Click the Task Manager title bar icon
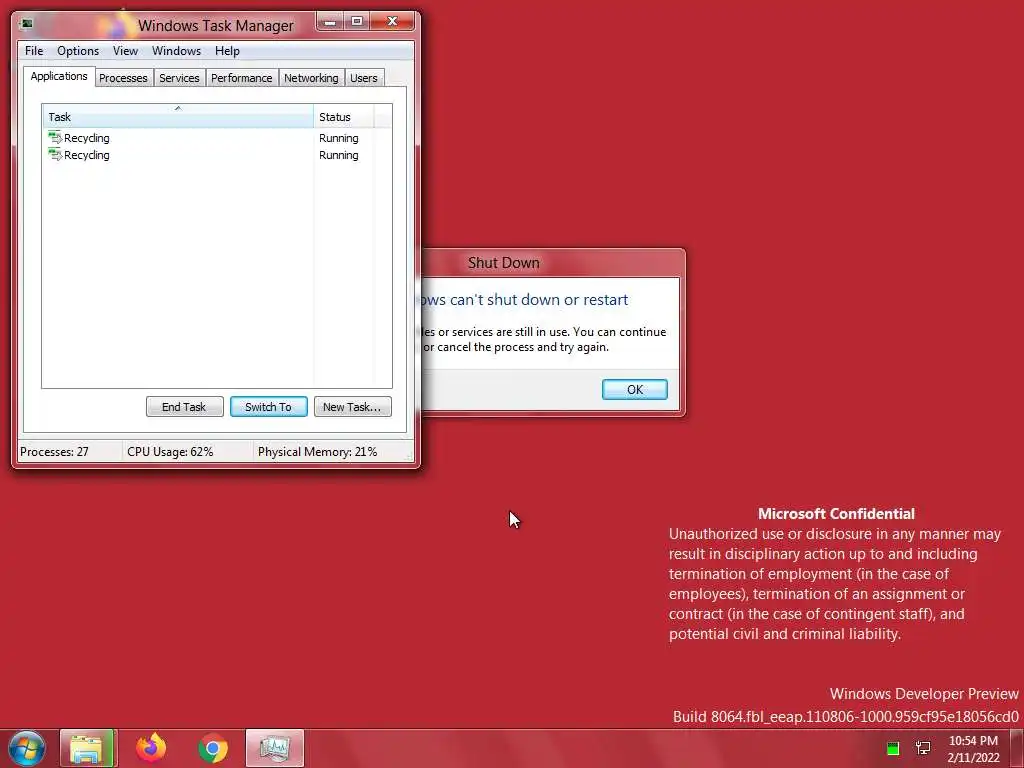The image size is (1024, 768). point(27,25)
